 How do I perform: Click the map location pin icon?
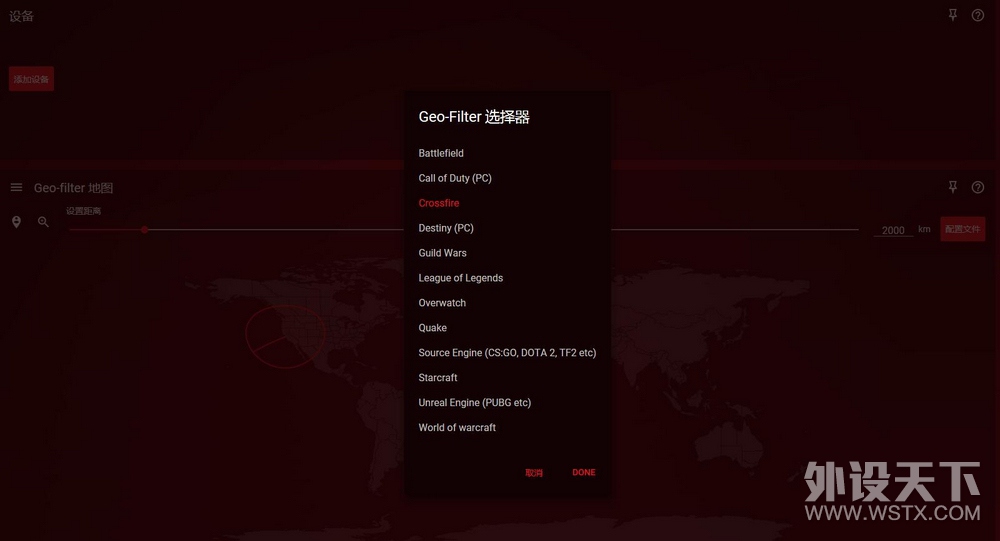17,222
